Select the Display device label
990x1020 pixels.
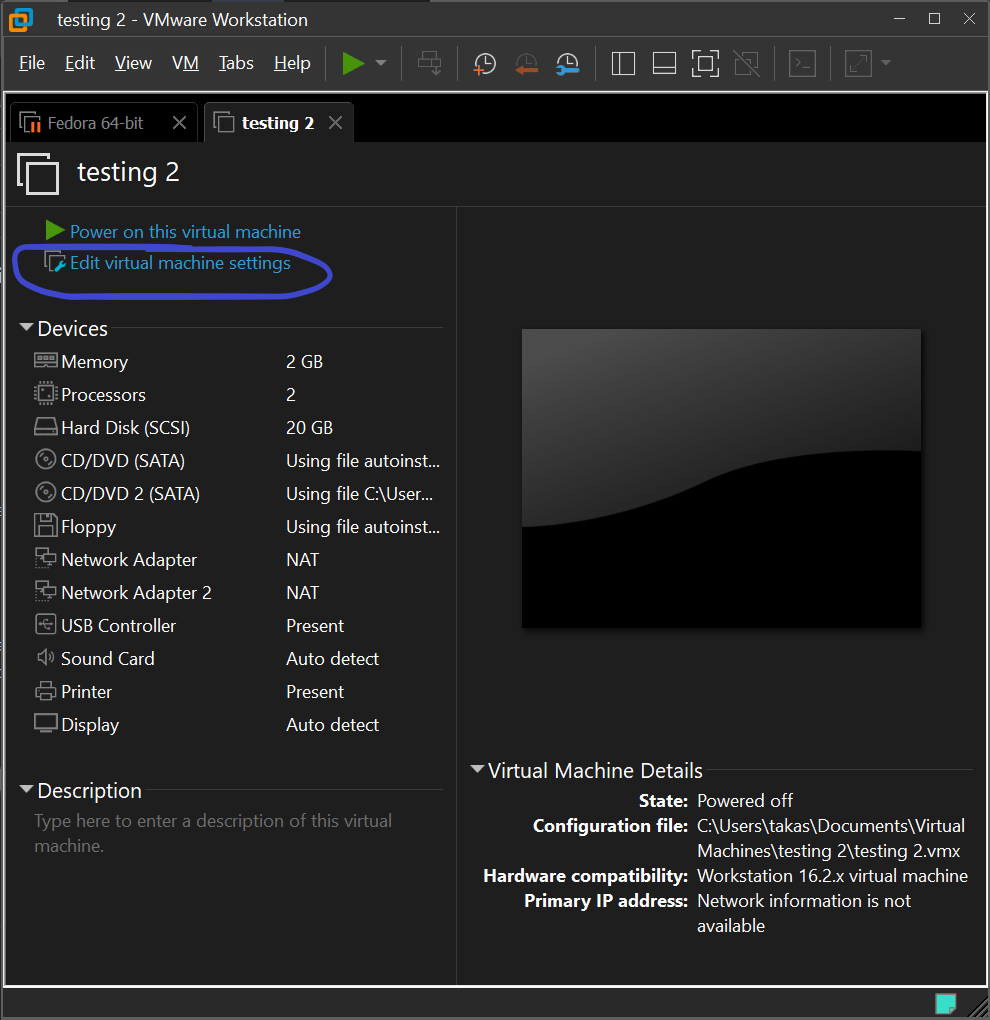[90, 725]
